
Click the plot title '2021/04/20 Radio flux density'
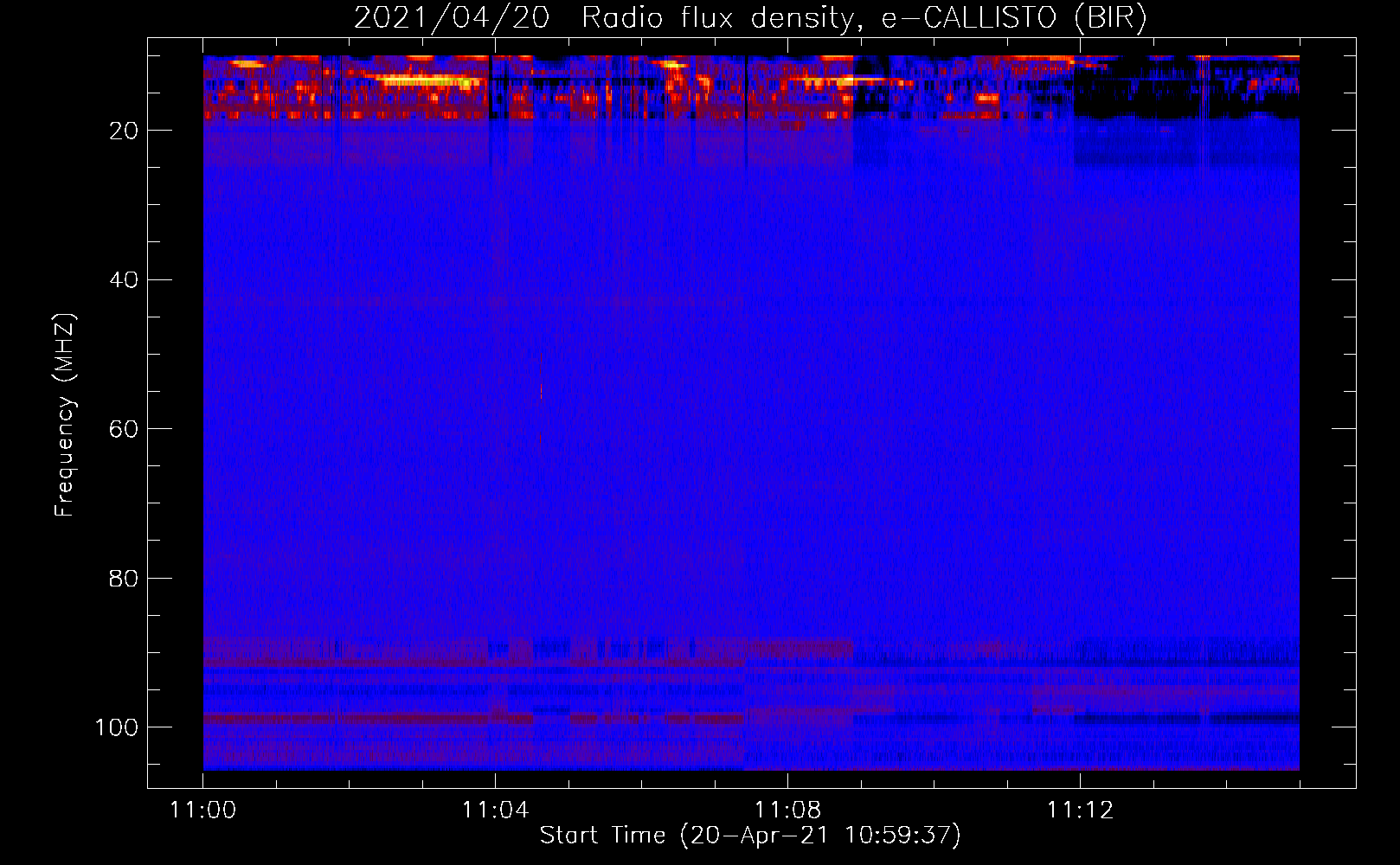pos(750,17)
